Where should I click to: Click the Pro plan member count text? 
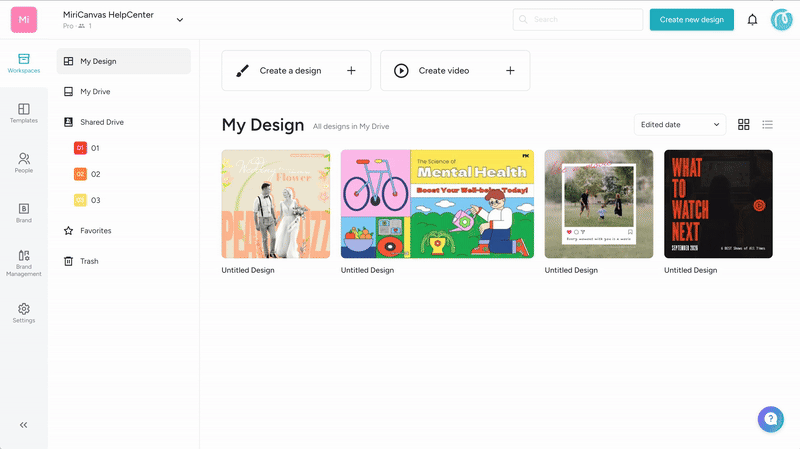(77, 26)
